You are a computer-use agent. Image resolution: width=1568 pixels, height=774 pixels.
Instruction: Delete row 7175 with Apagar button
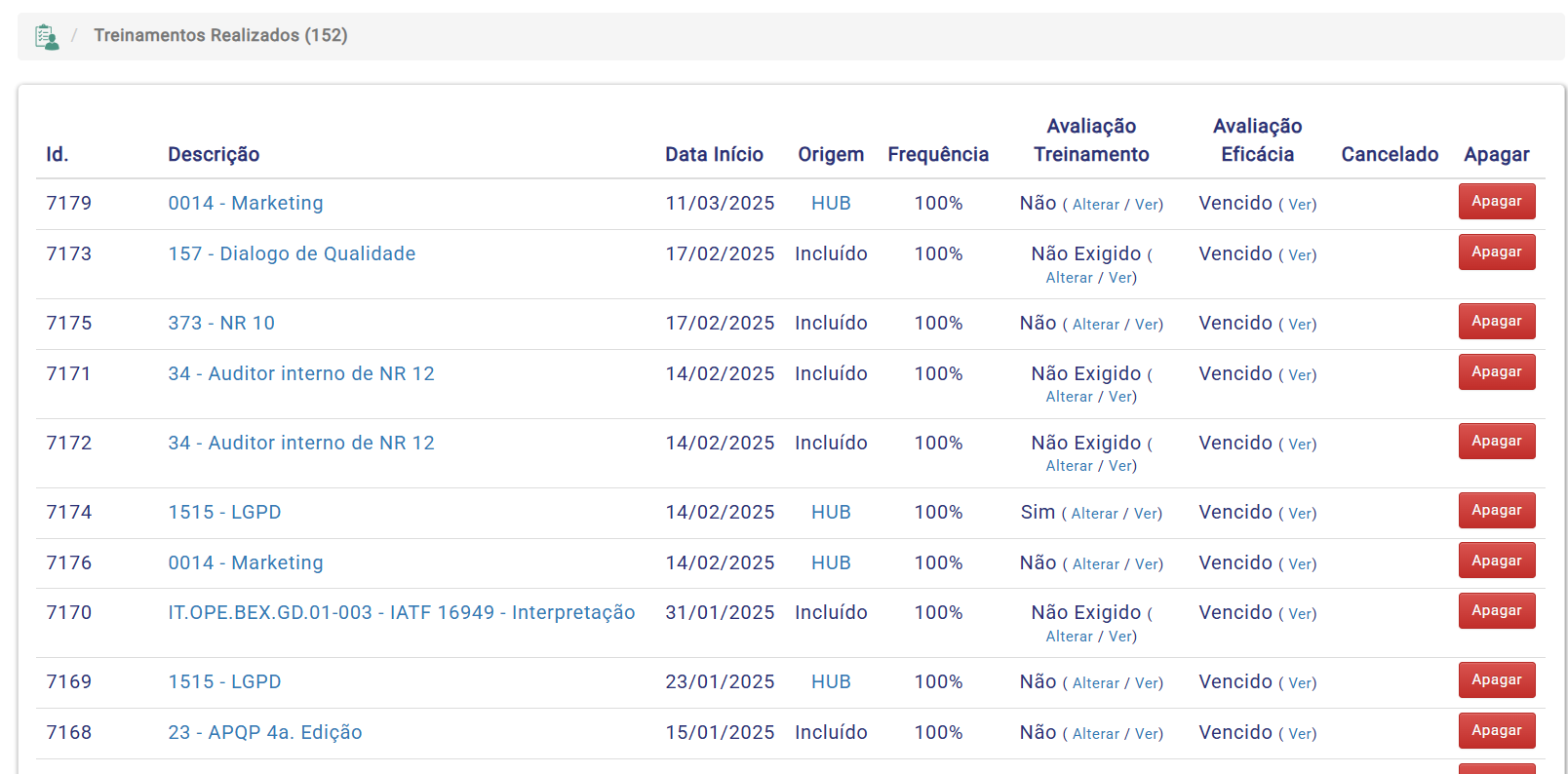[1497, 322]
